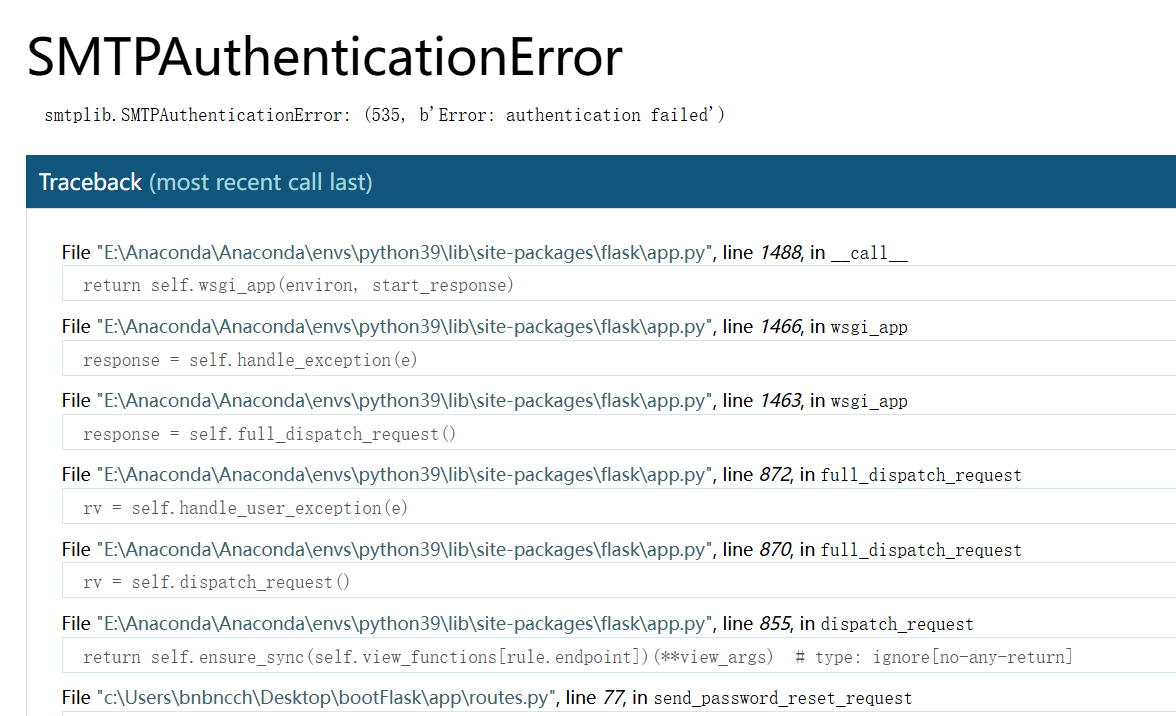This screenshot has height=716, width=1176.
Task: Click the '535 authentication failed' error message
Action: (x=384, y=115)
